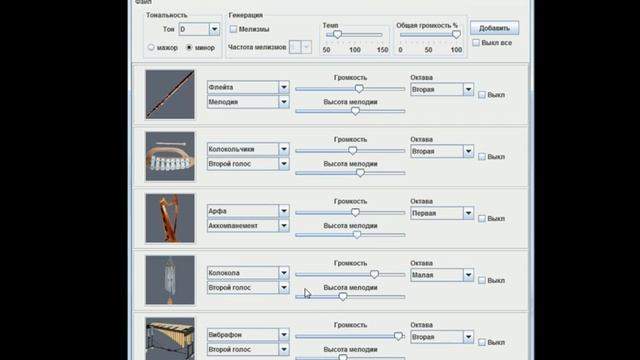This screenshot has width=640, height=360.
Task: Click the vibraphone (Вибрафон) instrument image
Action: point(170,339)
